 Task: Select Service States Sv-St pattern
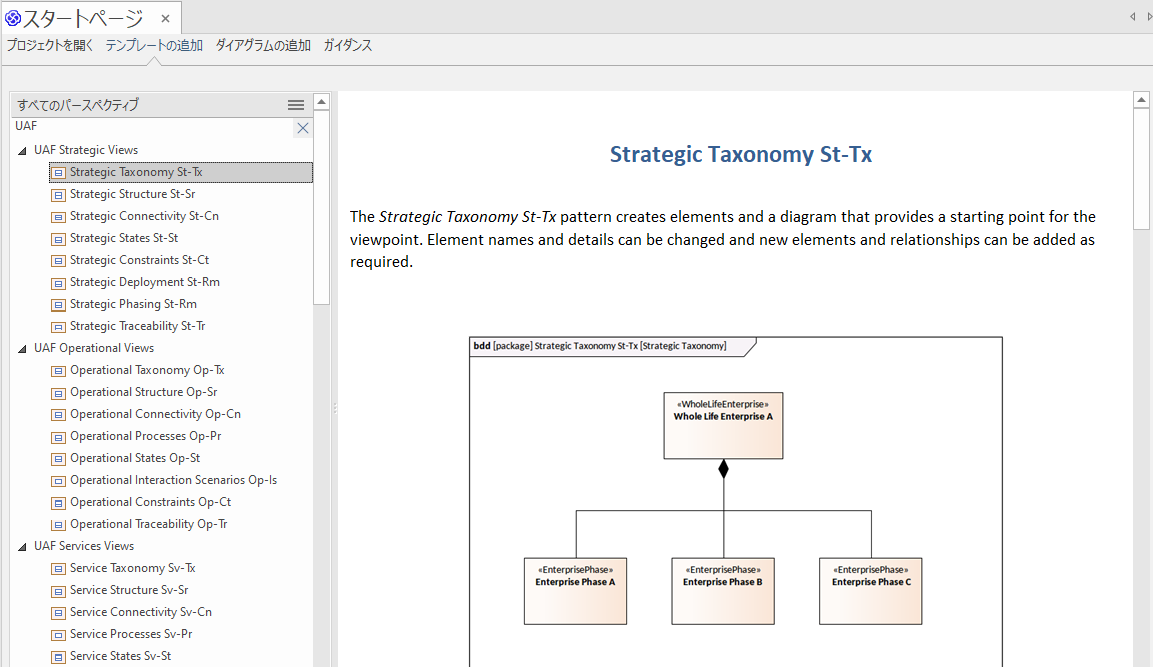121,657
